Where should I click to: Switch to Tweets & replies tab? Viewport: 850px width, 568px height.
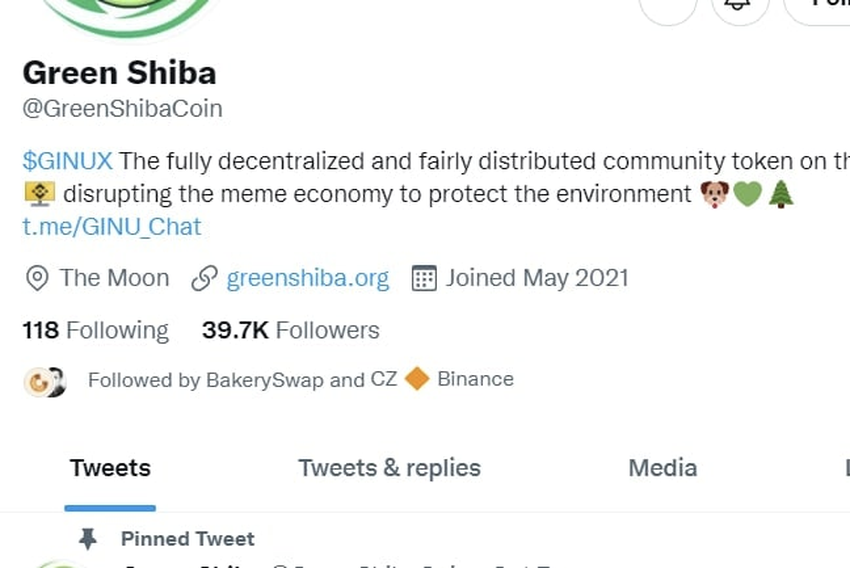coord(389,468)
